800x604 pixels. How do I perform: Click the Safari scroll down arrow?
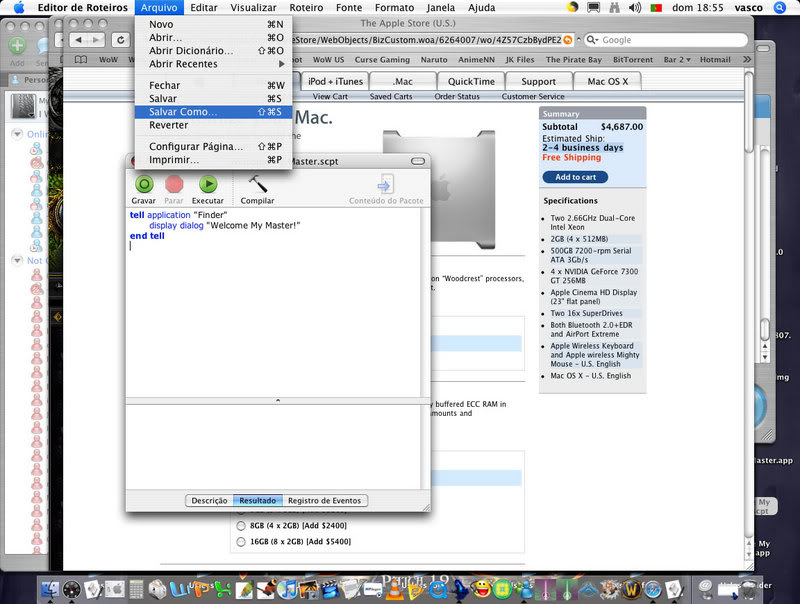748,555
